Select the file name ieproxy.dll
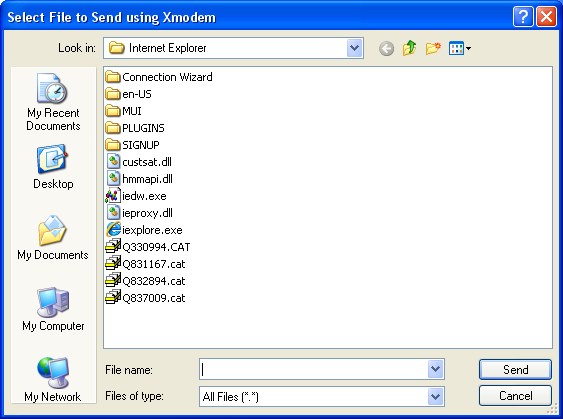The image size is (563, 419). point(147,213)
